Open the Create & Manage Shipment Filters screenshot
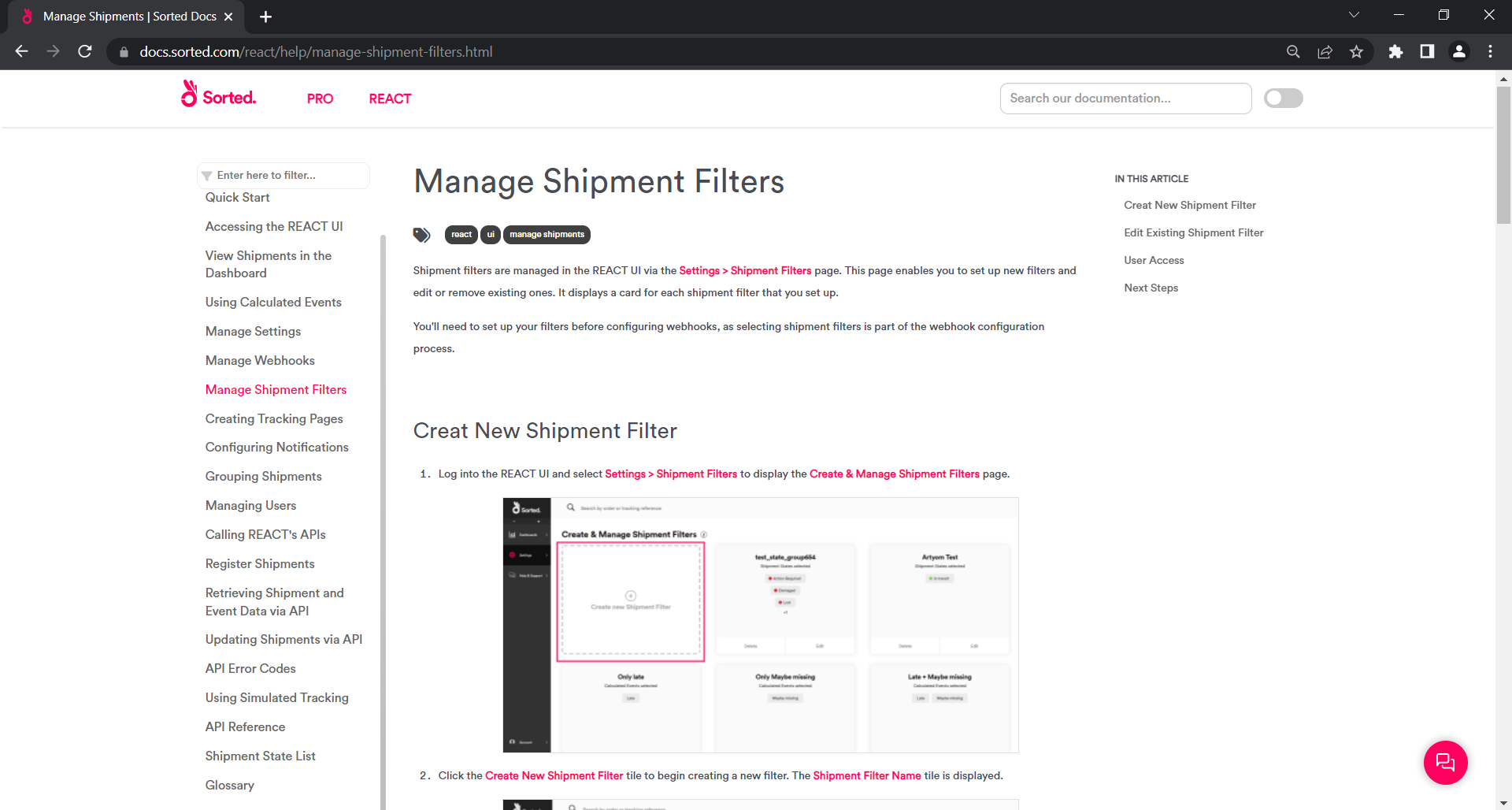Screen dimensions: 1512x810 coord(761,625)
